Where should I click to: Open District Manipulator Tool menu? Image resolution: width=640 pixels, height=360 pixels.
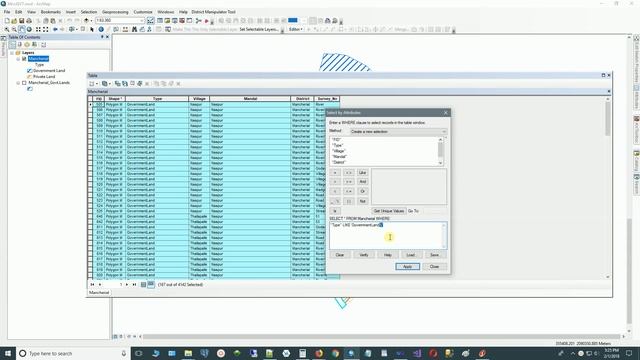pyautogui.click(x=213, y=12)
